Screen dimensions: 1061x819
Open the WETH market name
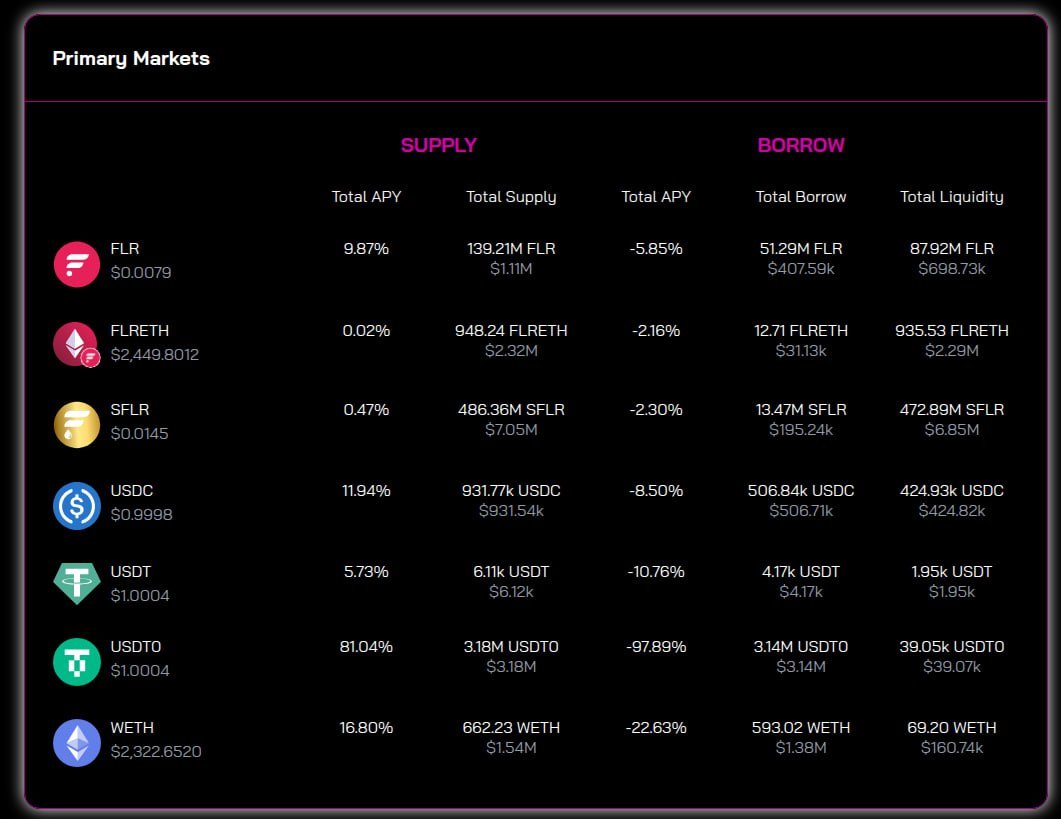click(x=132, y=728)
